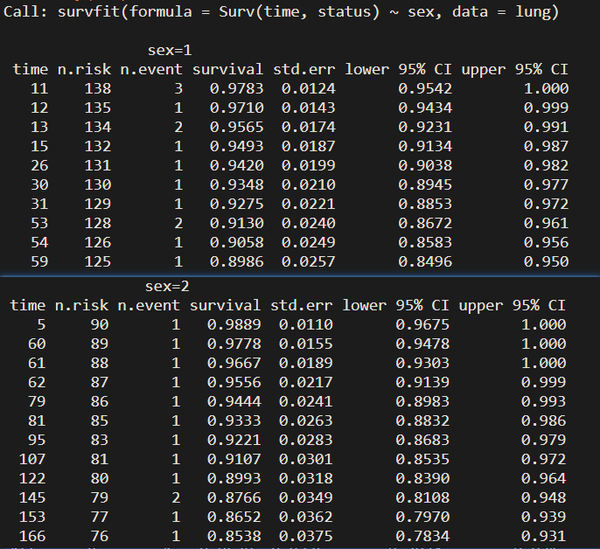600x549 pixels.
Task: Click the survival column header under sex=1
Action: pyautogui.click(x=228, y=69)
